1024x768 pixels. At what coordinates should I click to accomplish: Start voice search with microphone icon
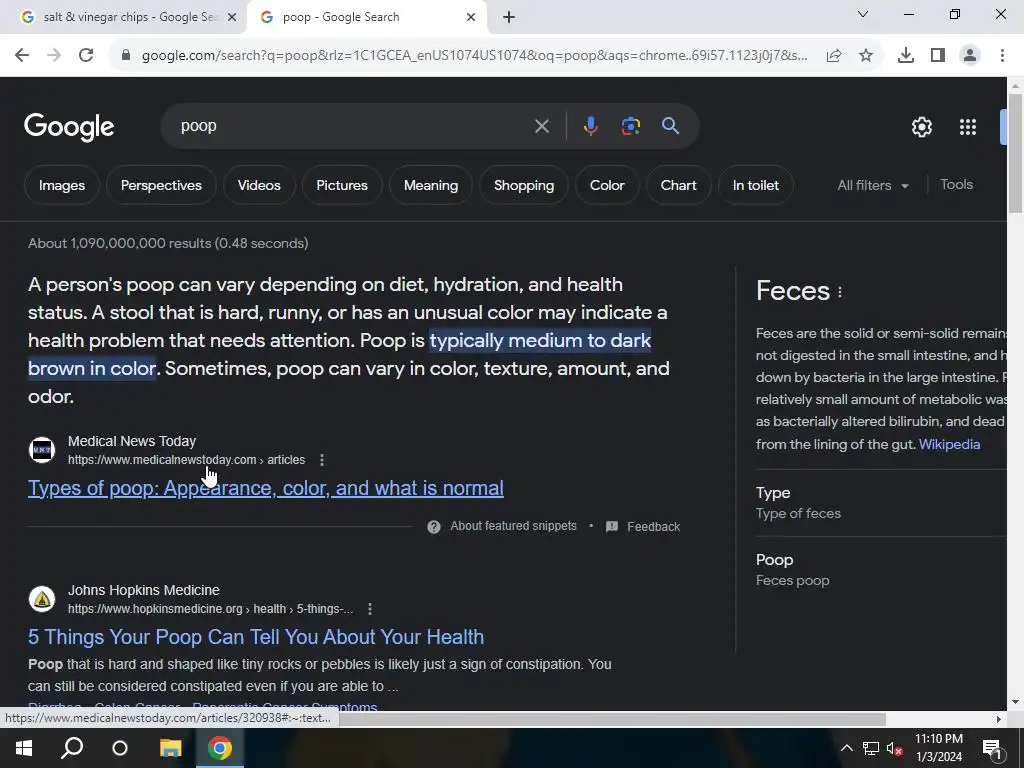[590, 126]
